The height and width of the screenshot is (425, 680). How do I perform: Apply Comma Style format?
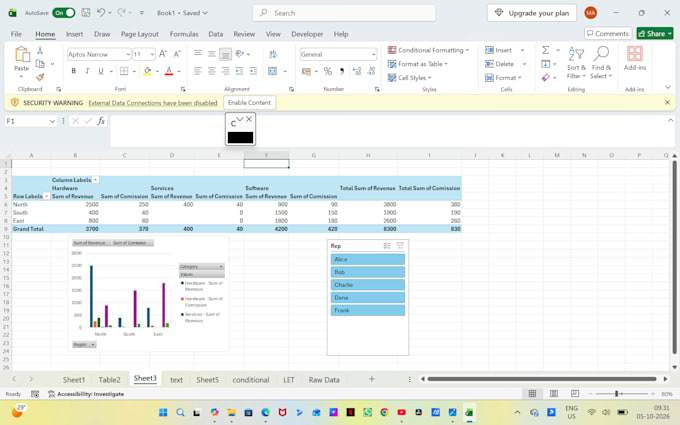[342, 71]
